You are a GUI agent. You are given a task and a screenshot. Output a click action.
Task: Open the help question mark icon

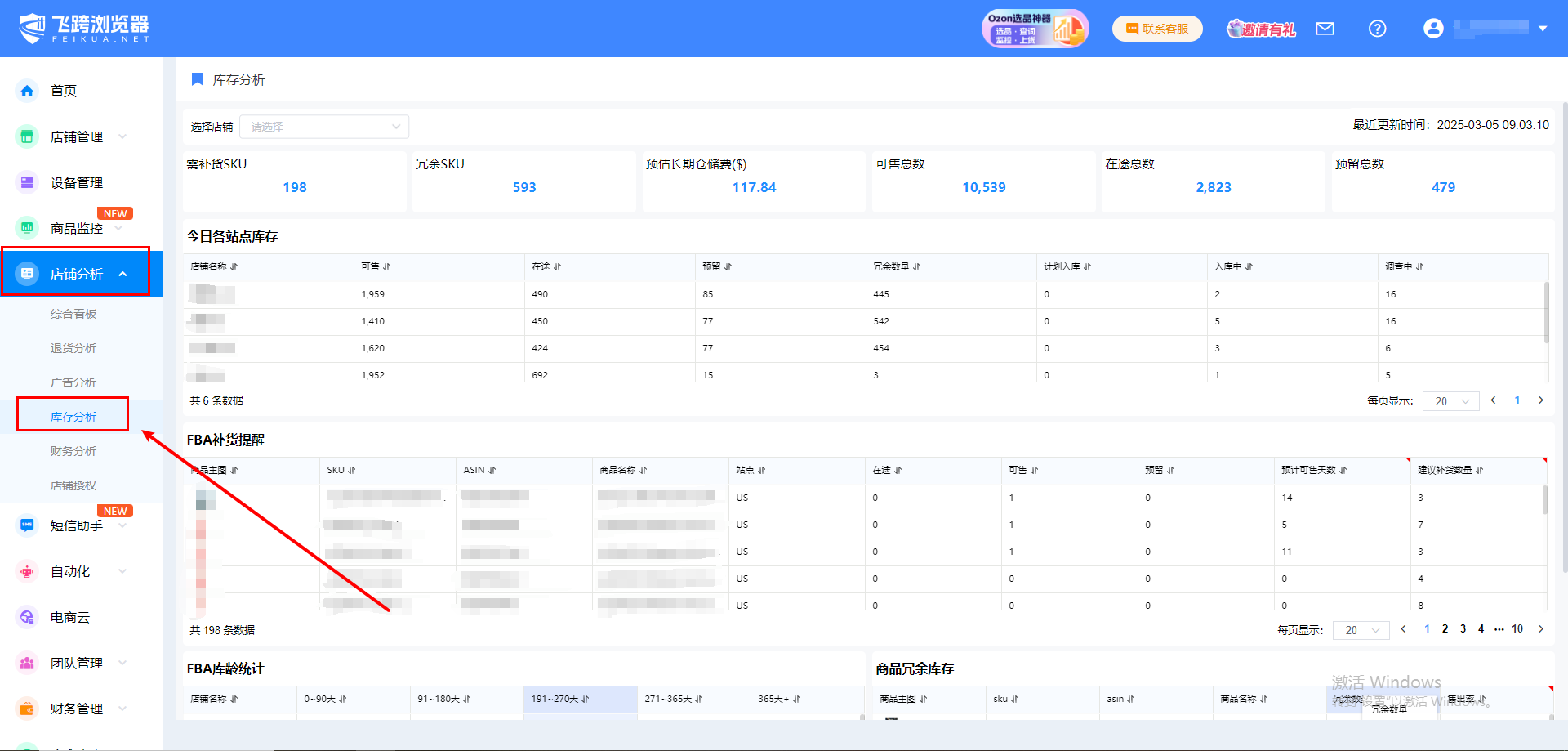click(x=1377, y=29)
